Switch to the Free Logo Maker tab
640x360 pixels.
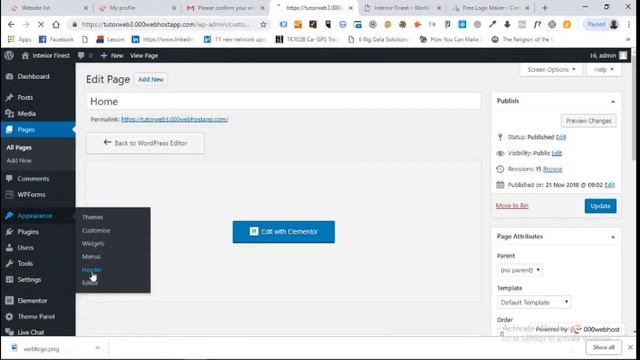(x=491, y=8)
